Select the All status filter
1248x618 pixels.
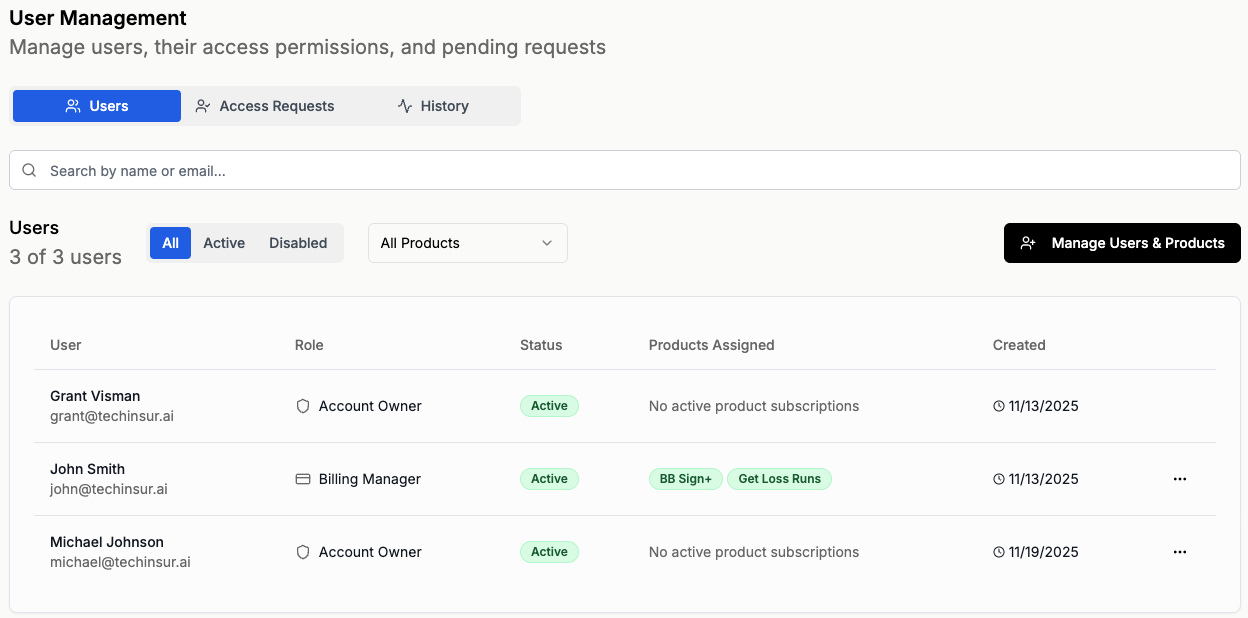pyautogui.click(x=170, y=243)
